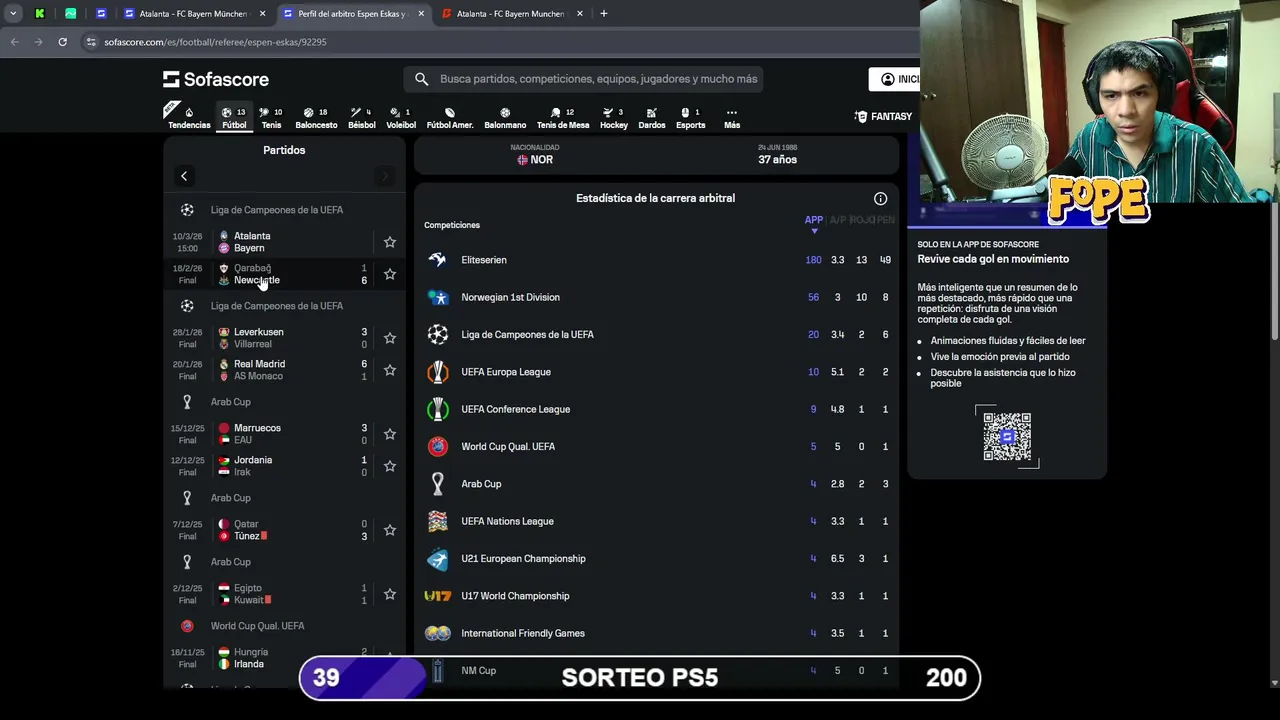This screenshot has height=720, width=1280.
Task: Open browser tab search dropdown
Action: pyautogui.click(x=13, y=14)
